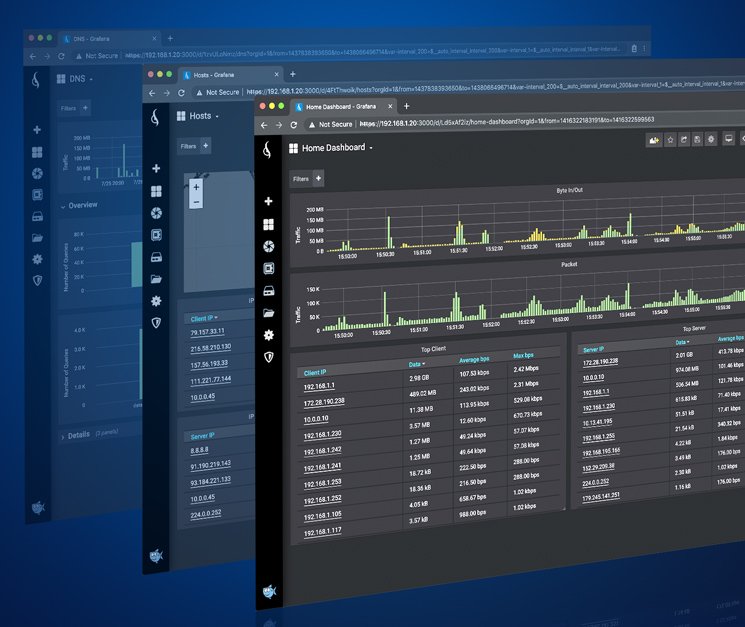
Task: Open the Dashboards grid icon in Home Dashboard sidebar
Action: (x=268, y=224)
